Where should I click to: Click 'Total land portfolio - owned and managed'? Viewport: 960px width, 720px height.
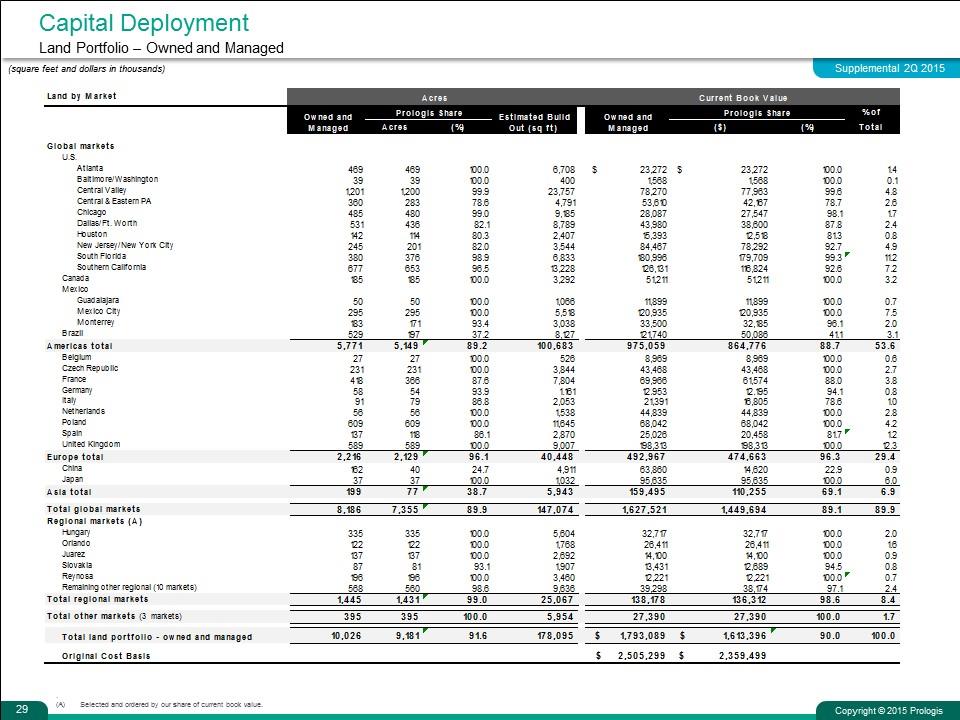coord(157,637)
